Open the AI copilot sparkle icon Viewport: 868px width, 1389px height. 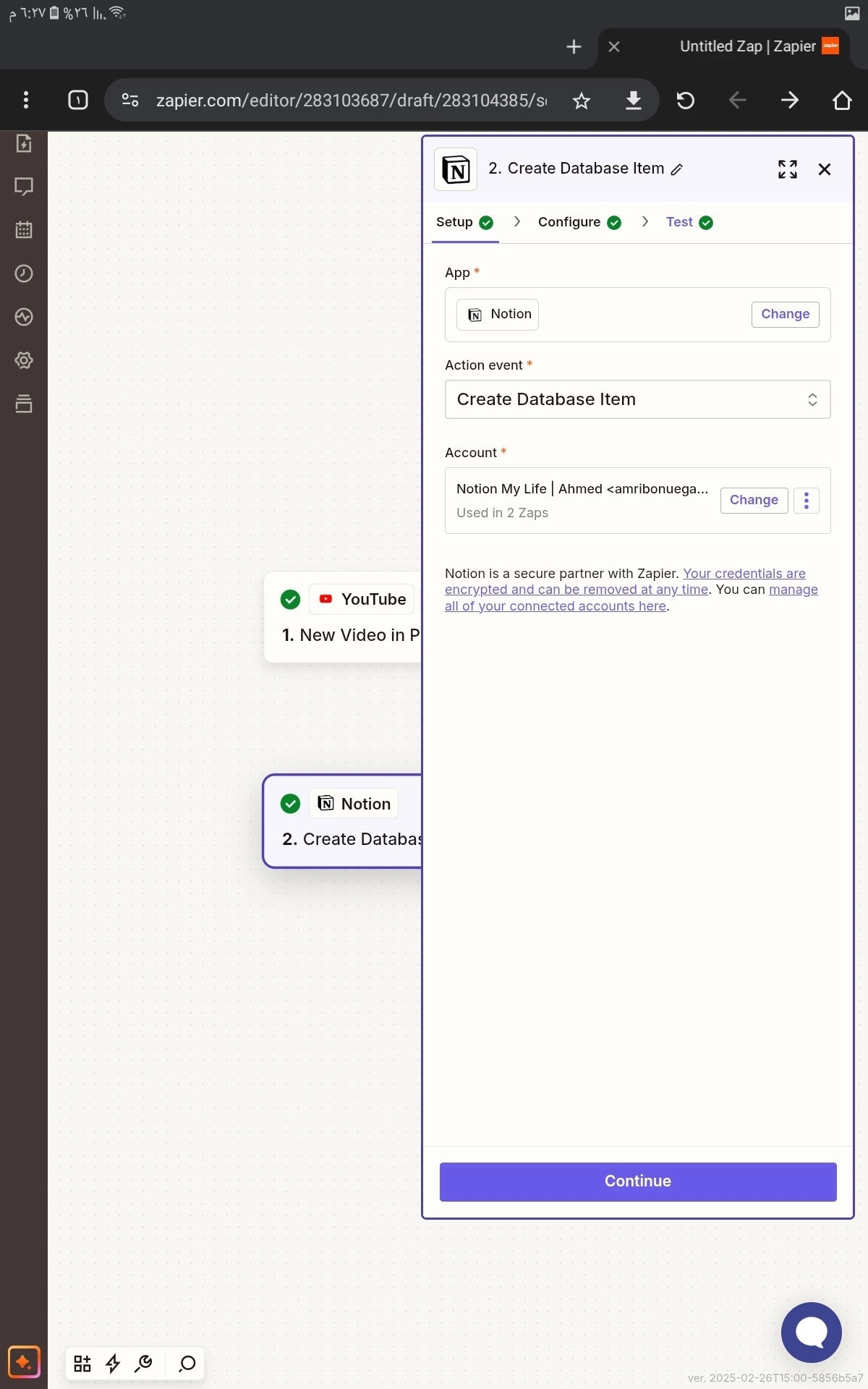click(24, 1363)
